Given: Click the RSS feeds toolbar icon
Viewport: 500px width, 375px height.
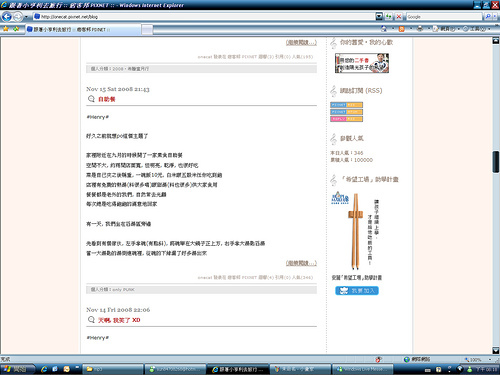Looking at the screenshot, I should (402, 29).
